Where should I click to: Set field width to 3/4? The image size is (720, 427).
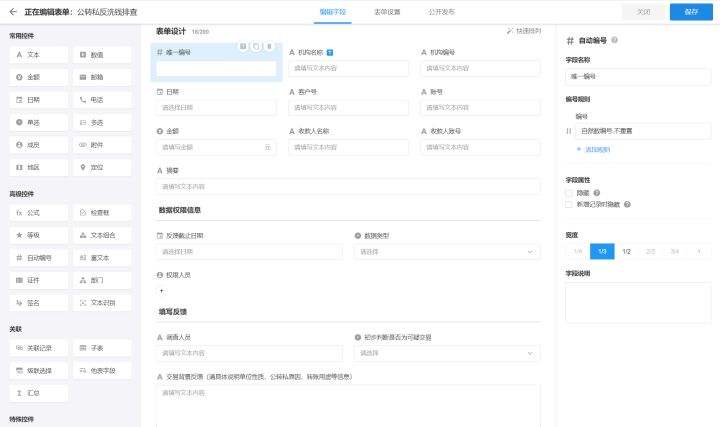tap(675, 251)
